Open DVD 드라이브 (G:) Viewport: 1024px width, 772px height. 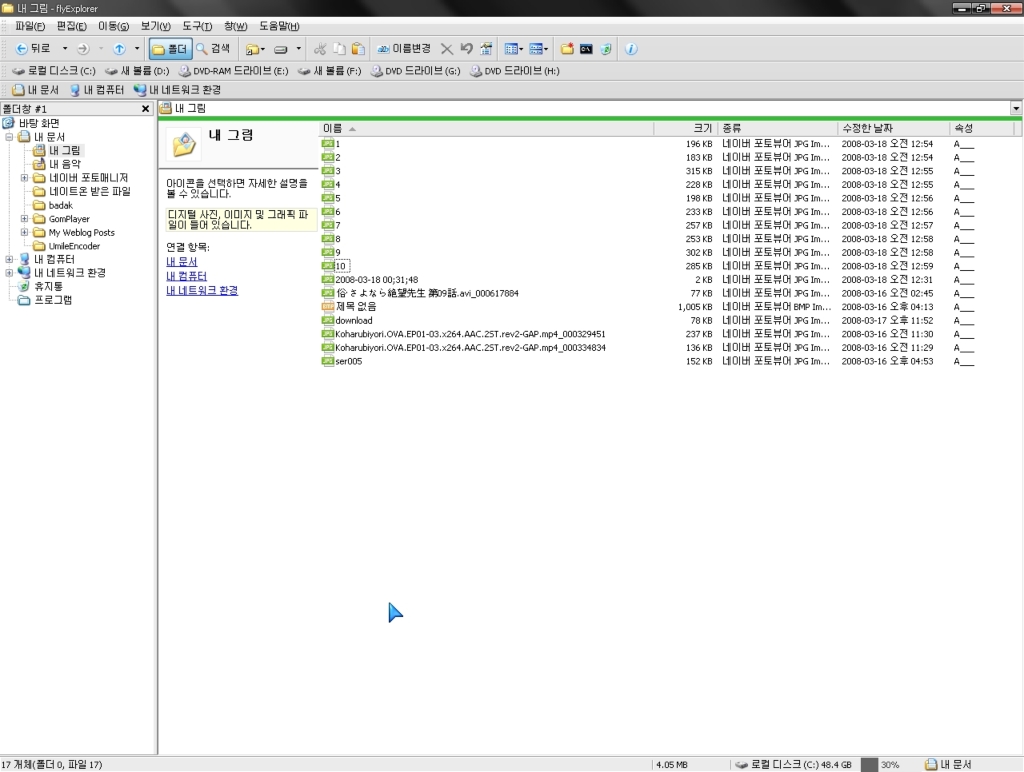[415, 71]
